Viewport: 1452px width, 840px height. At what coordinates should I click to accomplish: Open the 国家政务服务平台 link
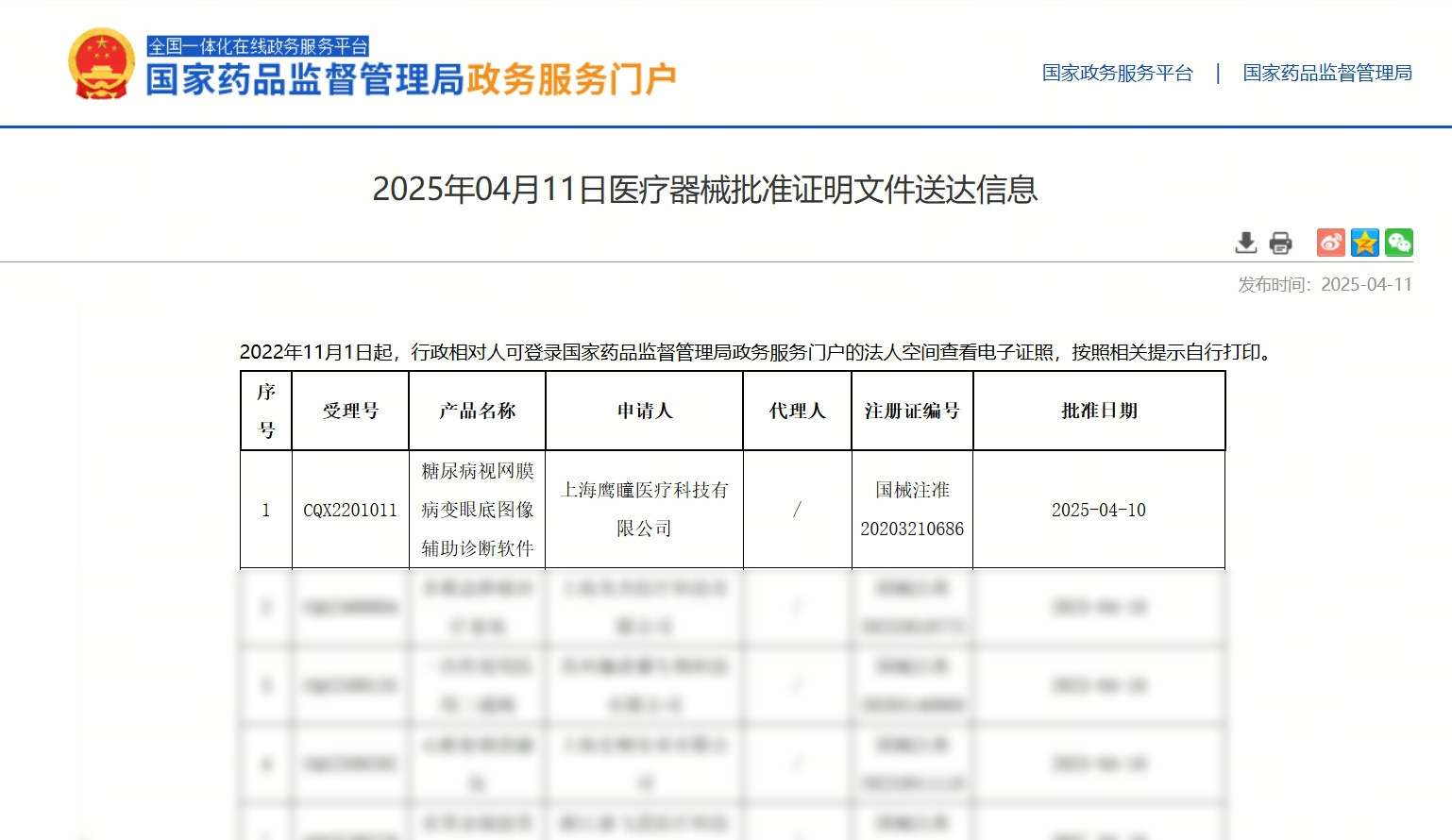coord(1117,73)
